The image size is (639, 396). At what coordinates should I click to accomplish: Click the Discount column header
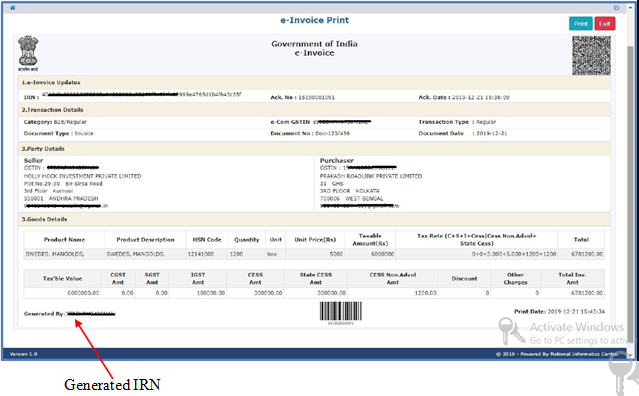[x=464, y=279]
